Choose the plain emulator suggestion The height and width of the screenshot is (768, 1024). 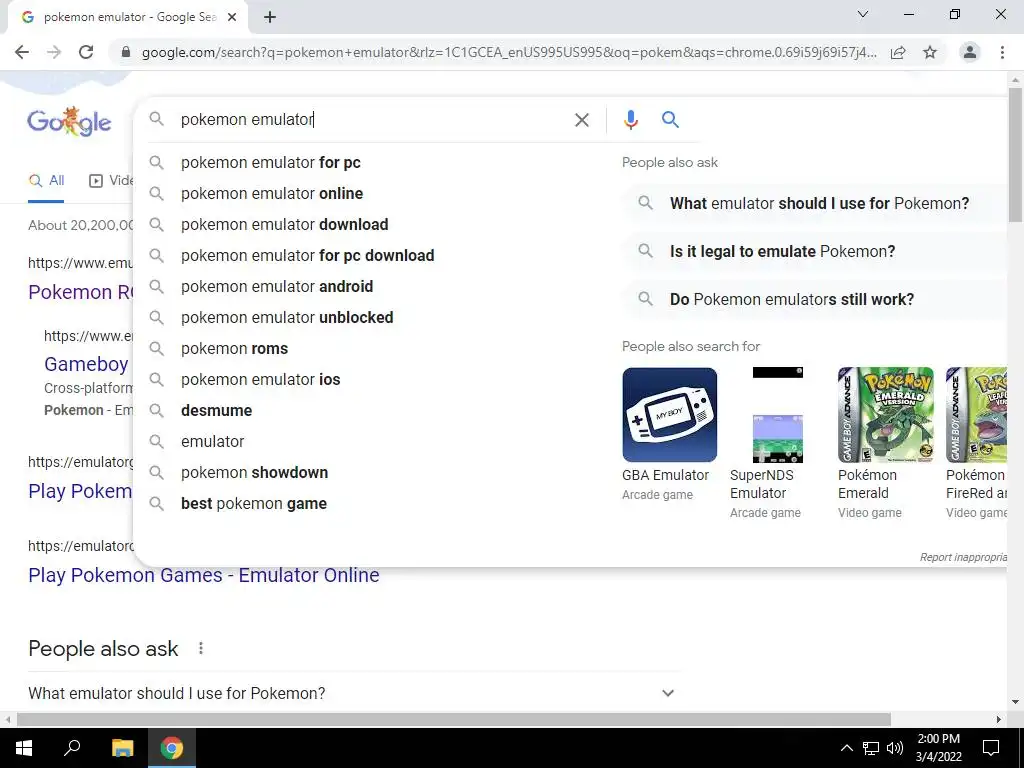(370, 441)
